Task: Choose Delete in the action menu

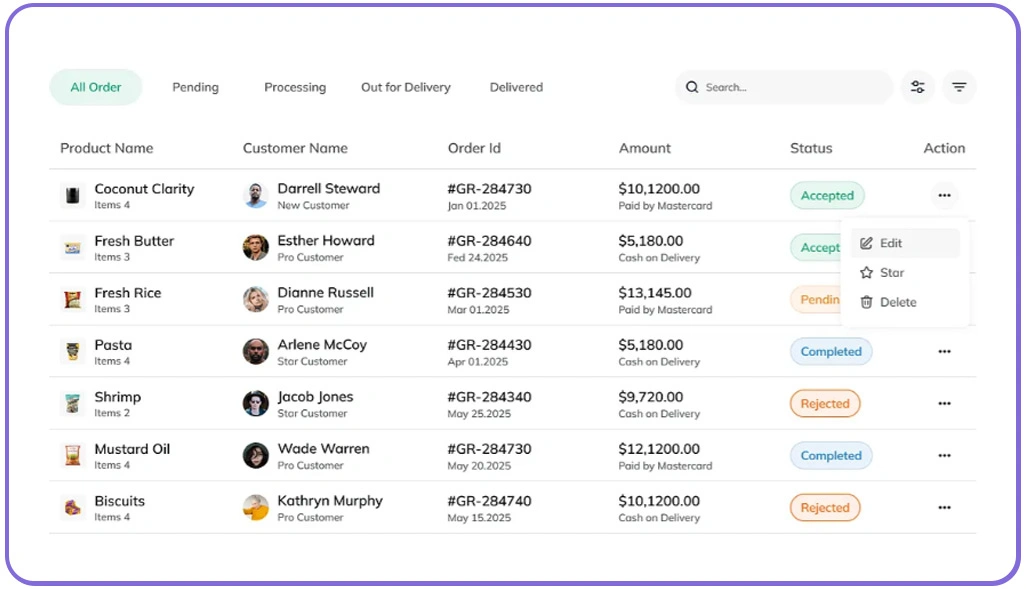Action: 905,302
